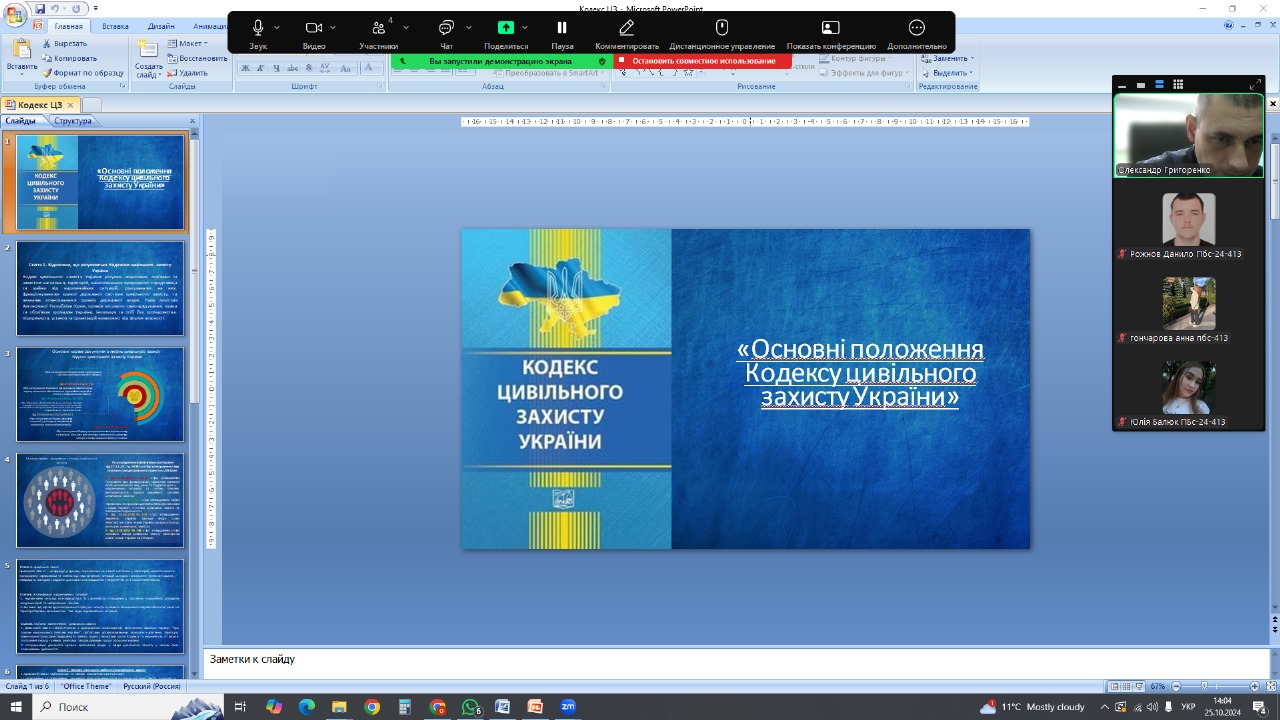Open Участники participants panel
Screen dimensions: 1280x720
click(x=378, y=28)
